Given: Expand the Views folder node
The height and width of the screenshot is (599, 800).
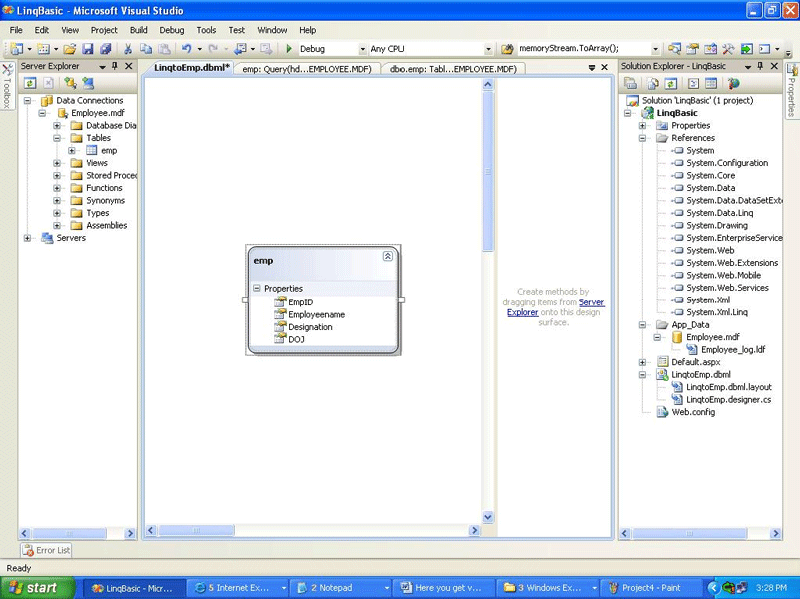Looking at the screenshot, I should [57, 163].
